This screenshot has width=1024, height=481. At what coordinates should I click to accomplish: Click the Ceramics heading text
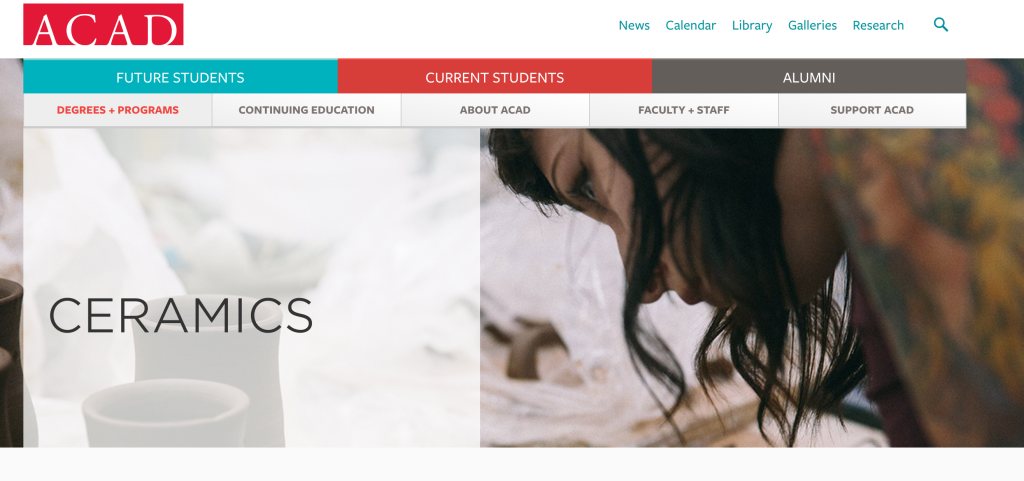[x=181, y=316]
